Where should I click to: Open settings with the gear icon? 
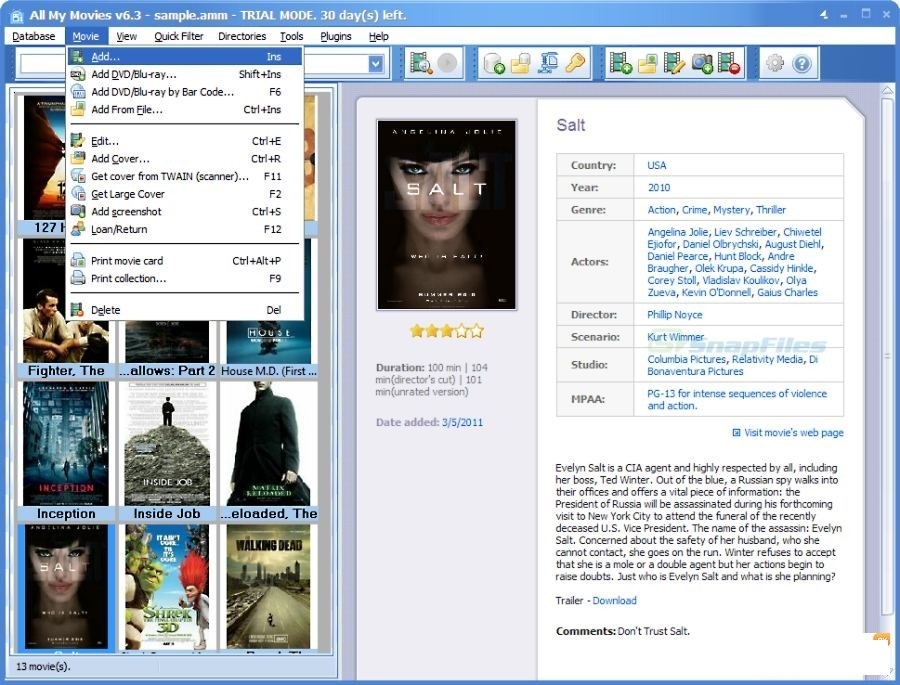pyautogui.click(x=775, y=64)
